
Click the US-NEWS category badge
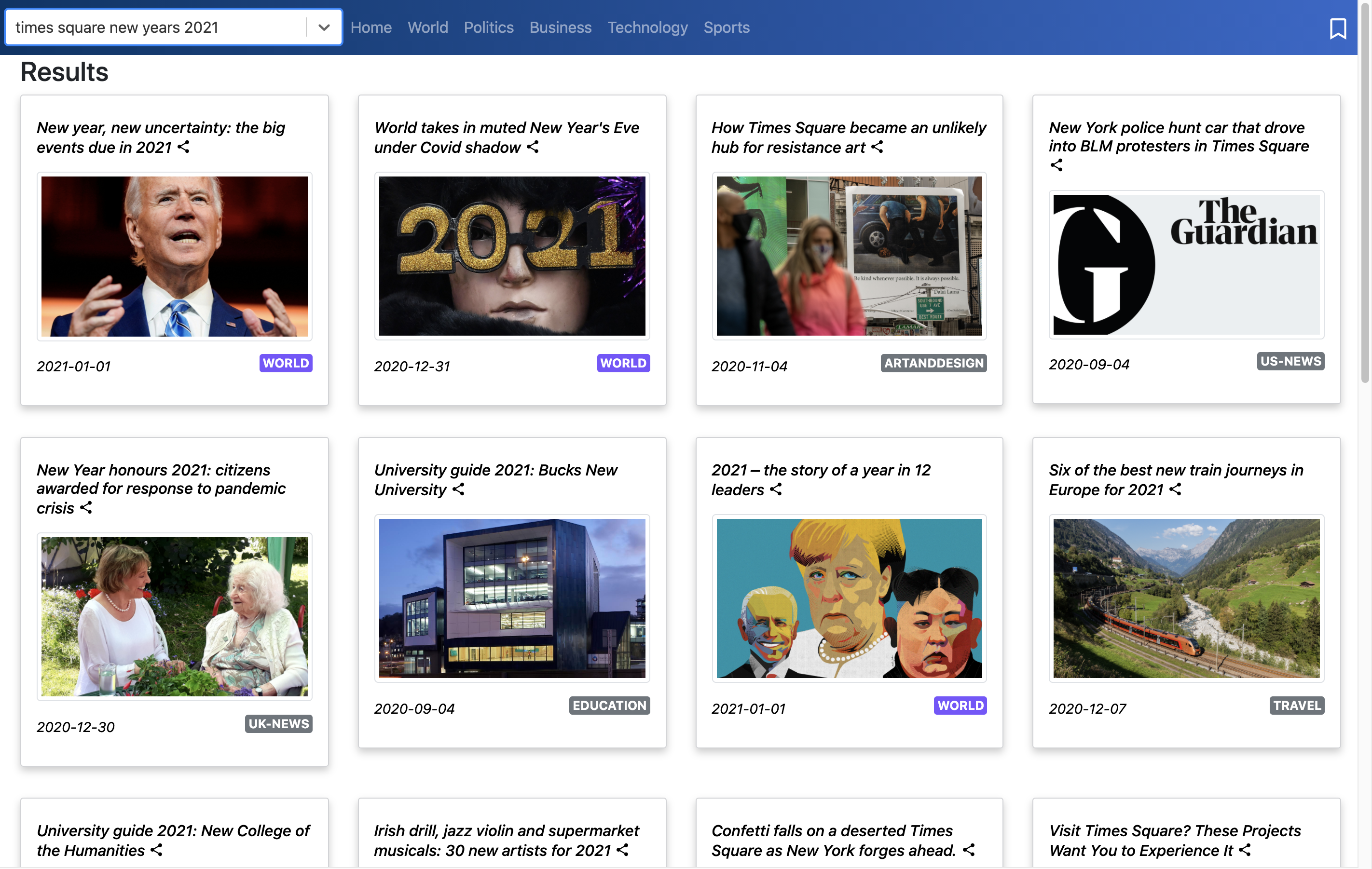tap(1290, 361)
